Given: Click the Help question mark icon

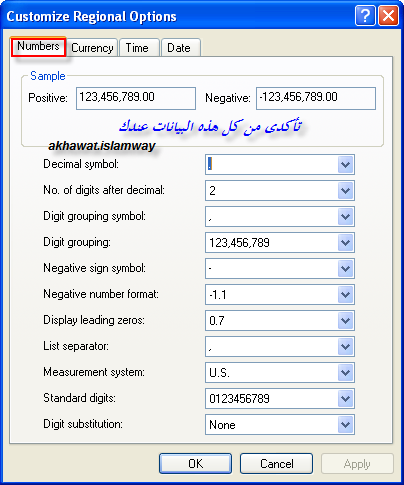Looking at the screenshot, I should tap(365, 15).
